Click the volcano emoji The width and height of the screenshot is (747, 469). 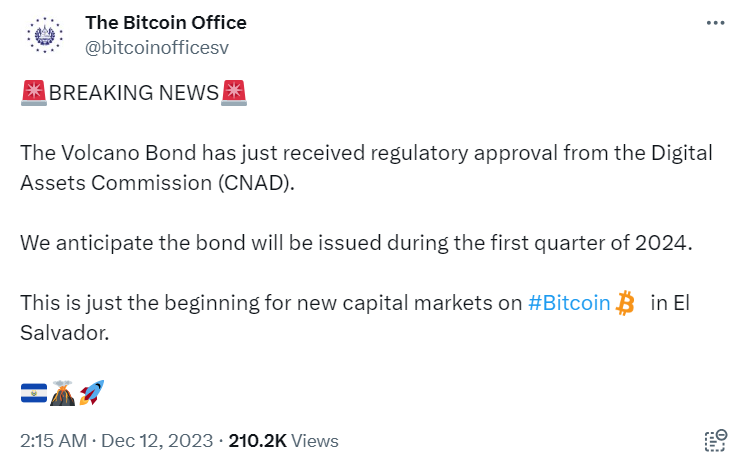point(62,393)
